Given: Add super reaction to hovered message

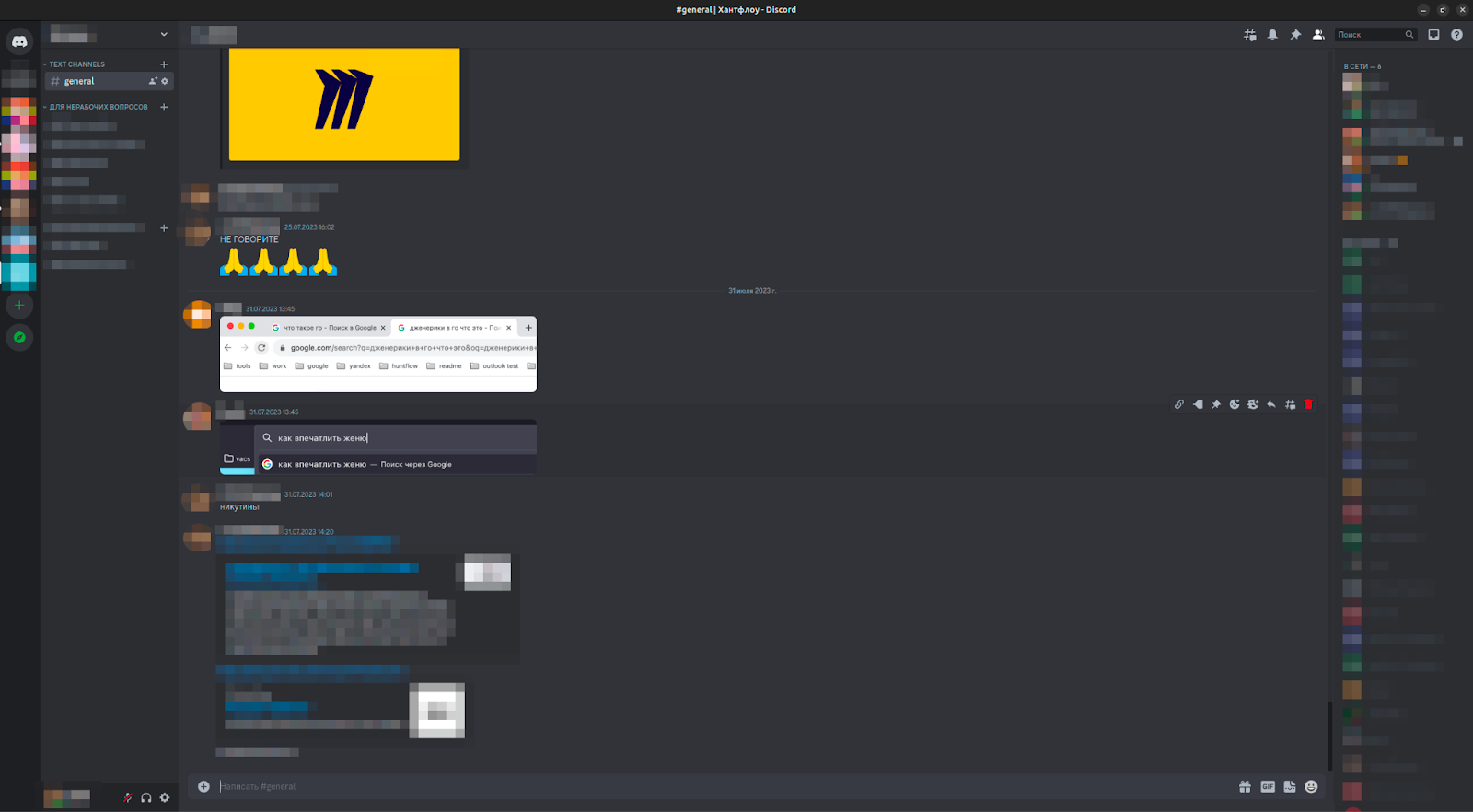Looking at the screenshot, I should pos(1253,404).
